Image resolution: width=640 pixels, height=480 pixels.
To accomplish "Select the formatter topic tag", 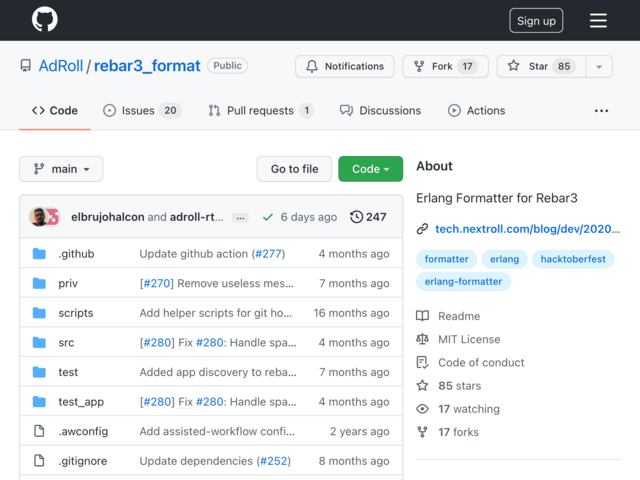I will 446,259.
